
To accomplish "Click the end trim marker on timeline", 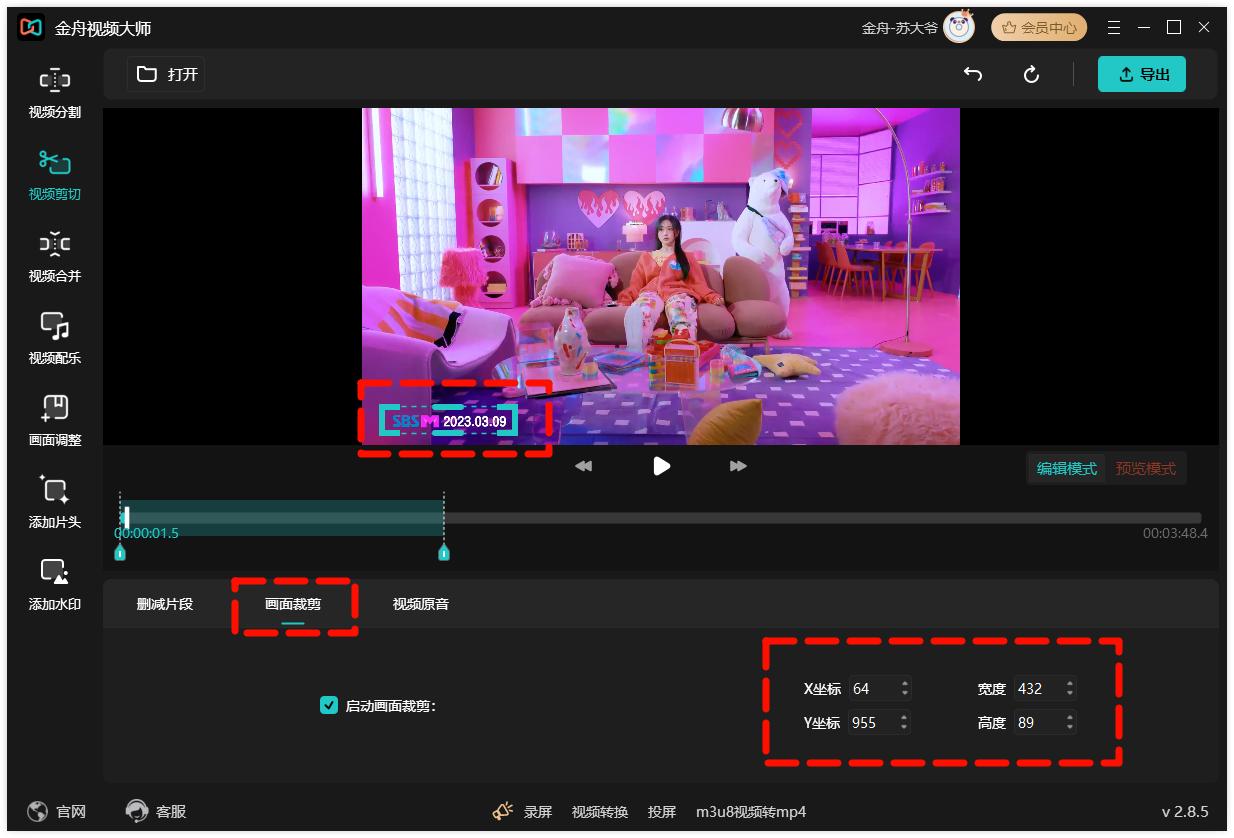I will point(444,552).
